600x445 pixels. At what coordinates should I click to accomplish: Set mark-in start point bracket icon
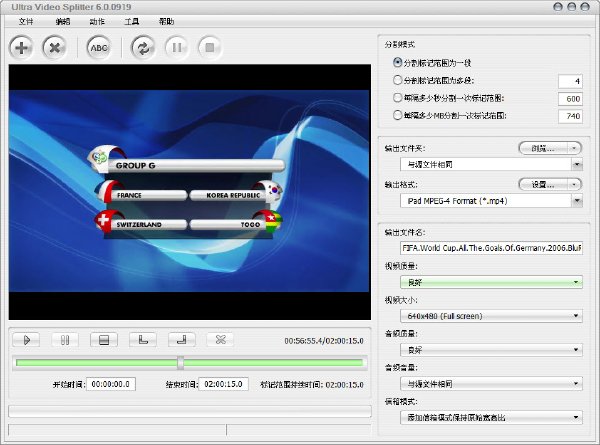click(x=143, y=340)
